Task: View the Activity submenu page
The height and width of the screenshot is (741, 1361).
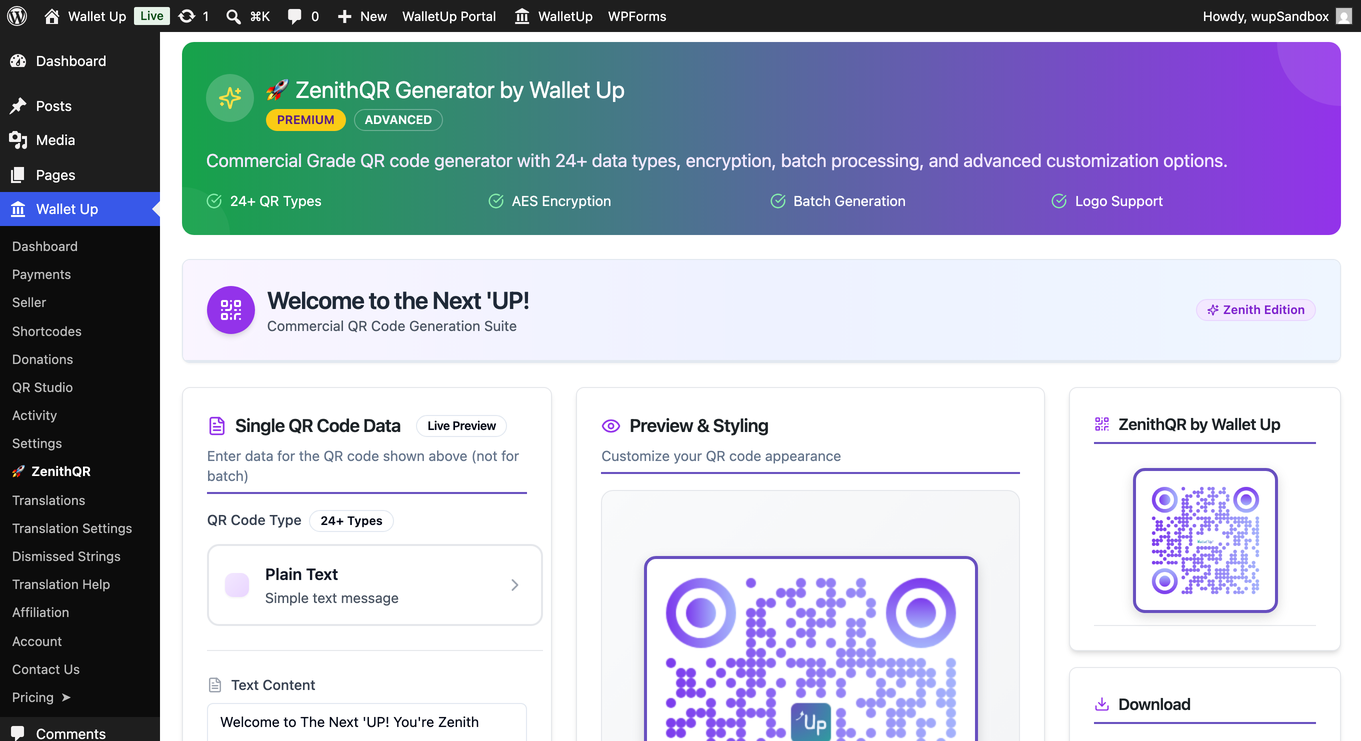Action: click(34, 415)
